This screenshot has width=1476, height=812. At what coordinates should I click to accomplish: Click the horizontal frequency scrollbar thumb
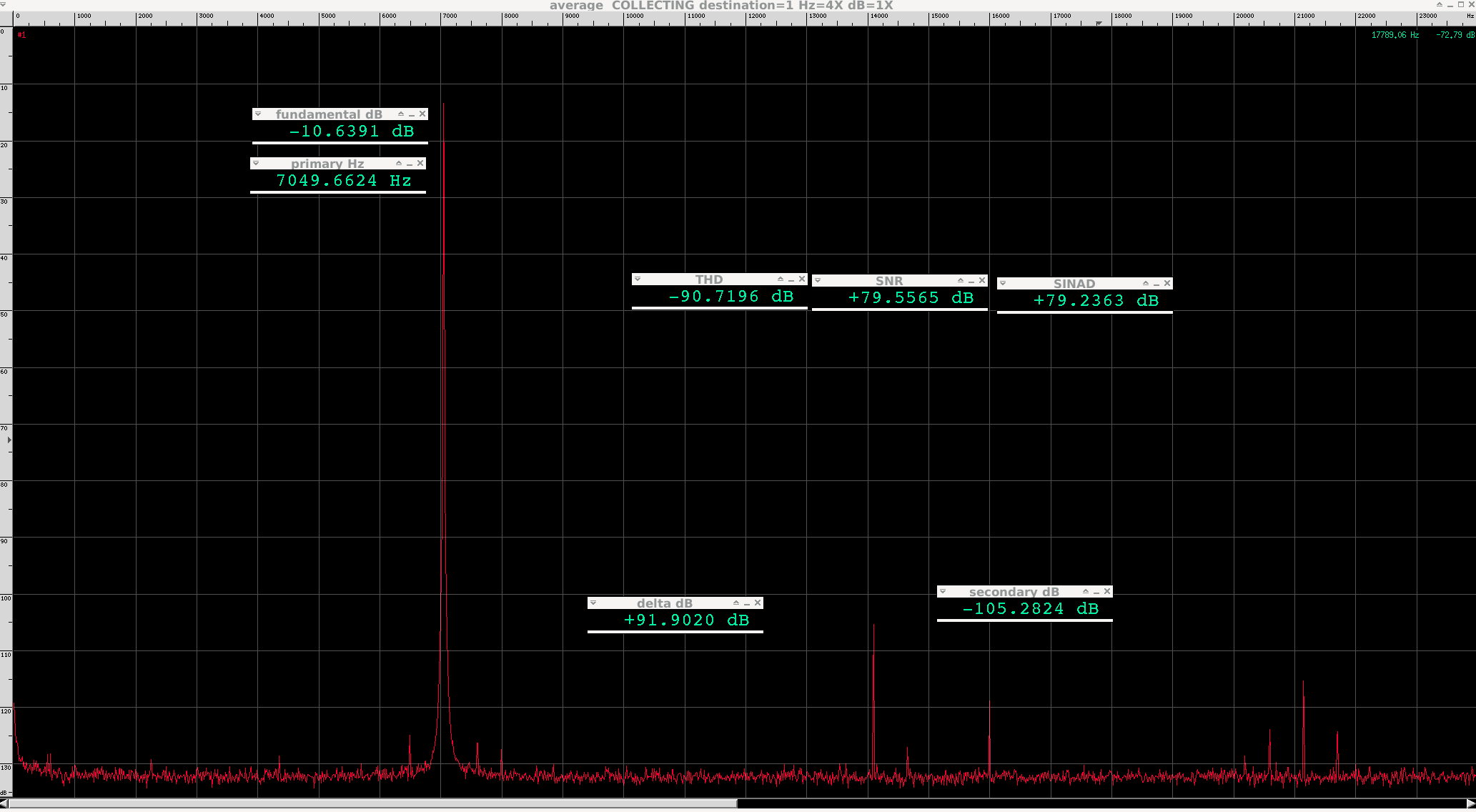372,804
